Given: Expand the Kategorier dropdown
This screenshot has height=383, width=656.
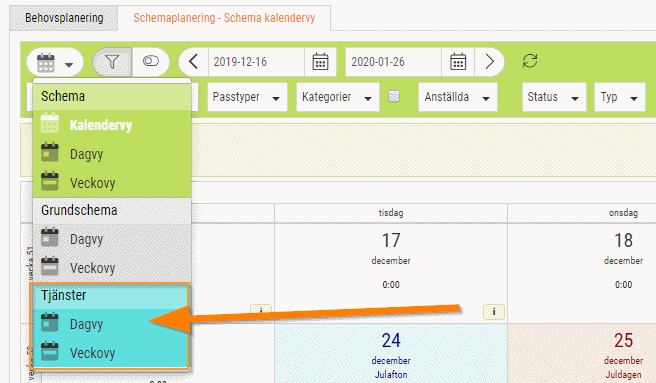Looking at the screenshot, I should point(338,97).
